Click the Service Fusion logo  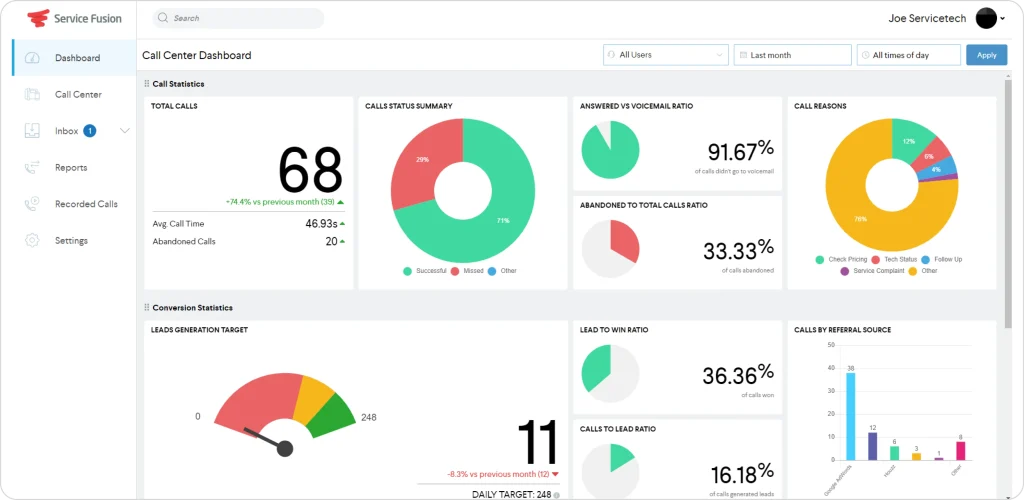click(x=74, y=18)
